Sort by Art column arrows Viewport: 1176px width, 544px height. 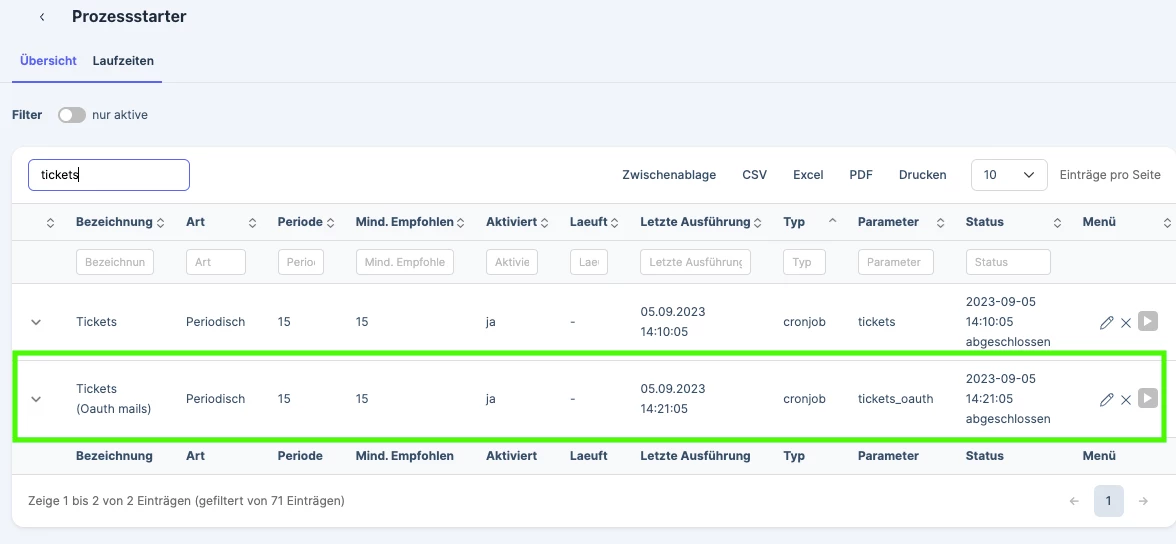point(253,222)
